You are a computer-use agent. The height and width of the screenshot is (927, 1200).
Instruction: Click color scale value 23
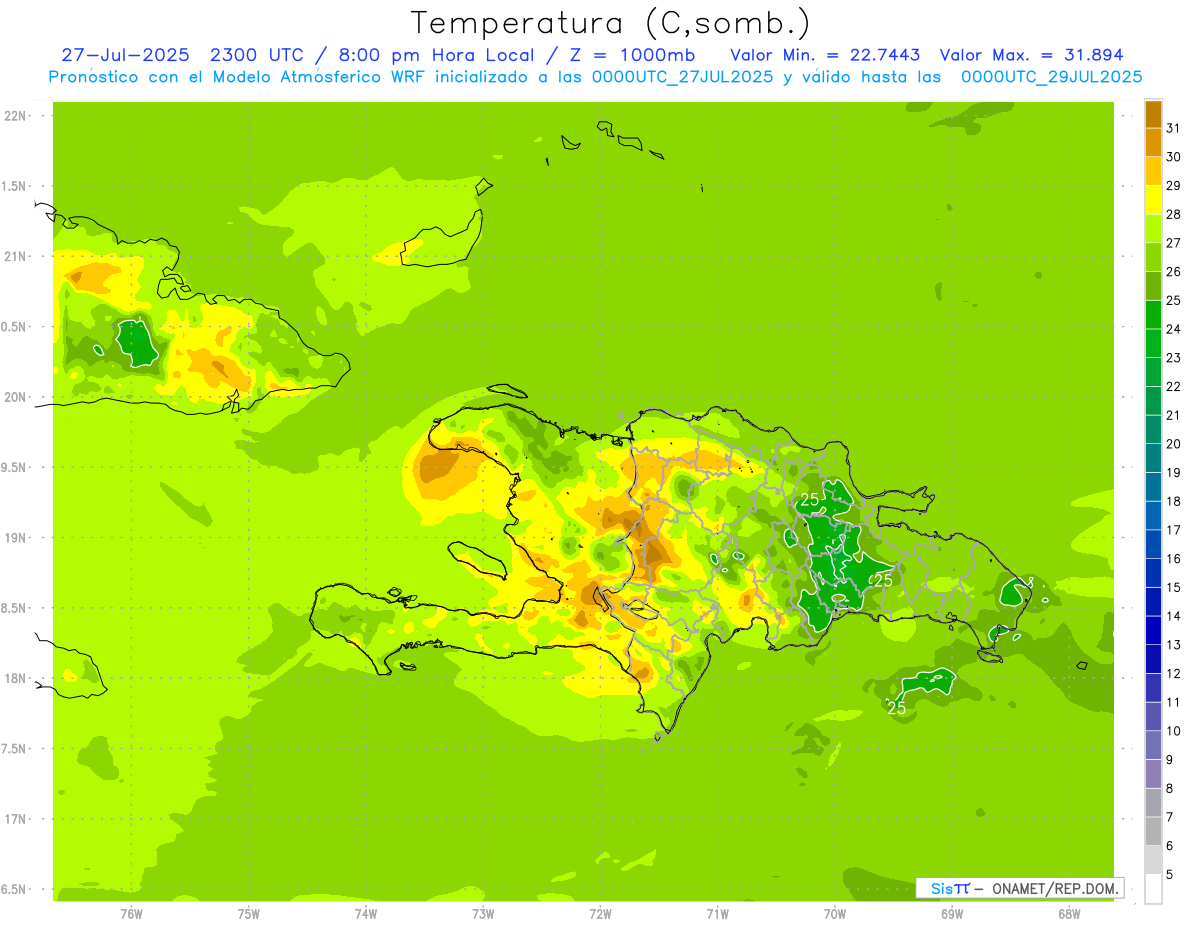pos(1174,358)
